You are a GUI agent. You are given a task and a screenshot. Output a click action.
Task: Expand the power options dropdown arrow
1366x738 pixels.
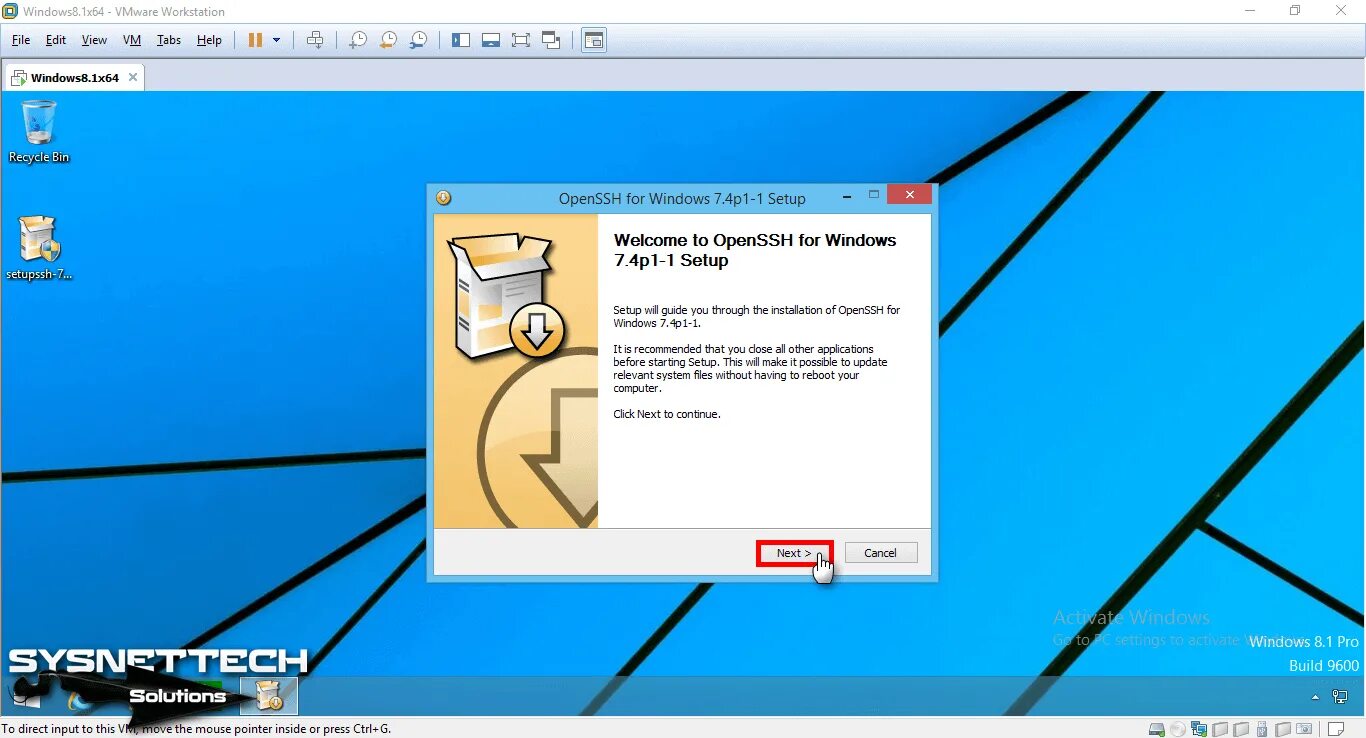tap(277, 40)
